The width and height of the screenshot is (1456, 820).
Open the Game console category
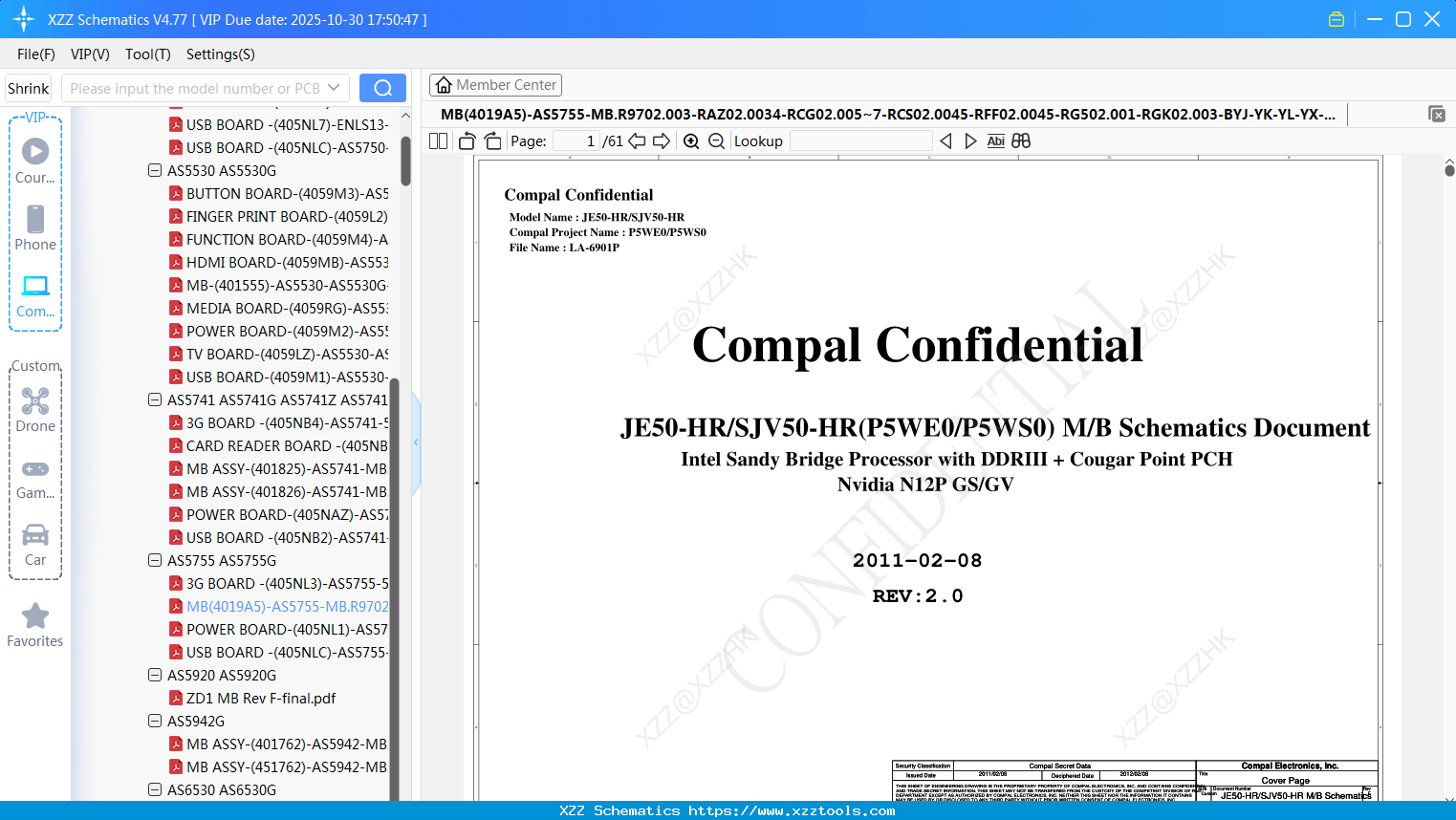[35, 479]
